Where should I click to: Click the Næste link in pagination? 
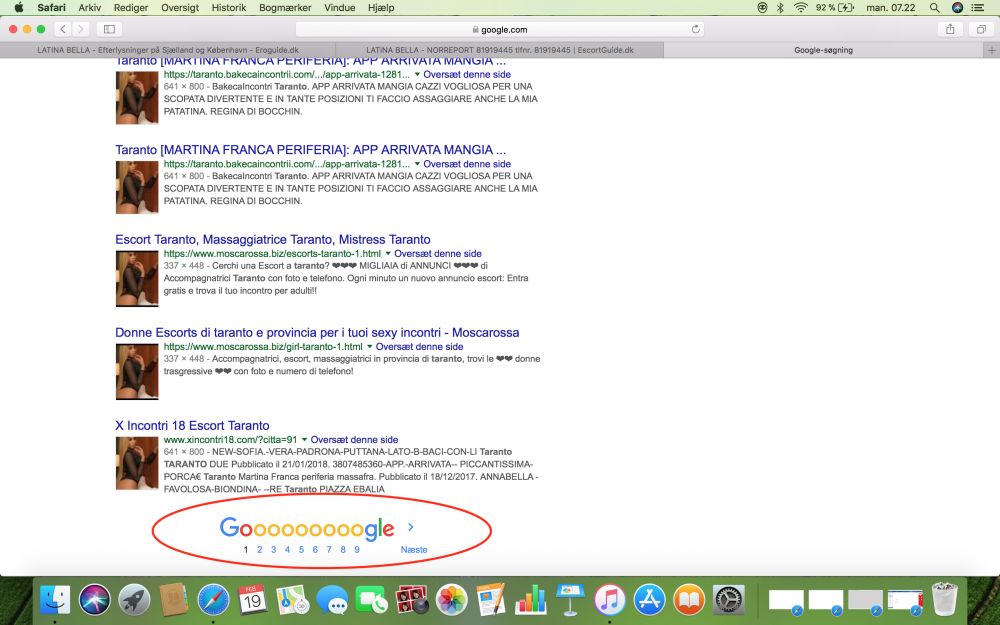pos(414,550)
